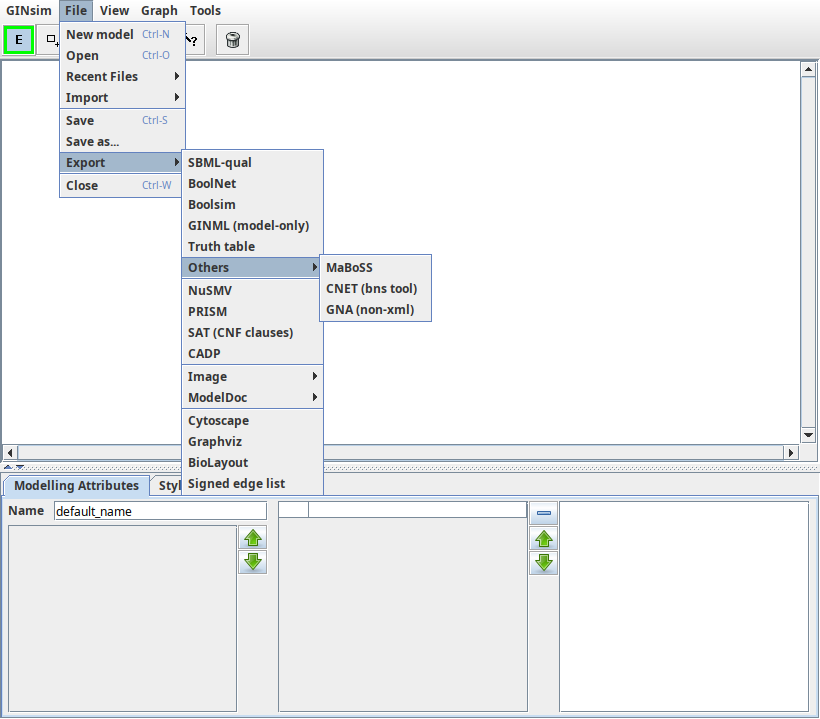The image size is (820, 719).
Task: Click the green up arrow in Modelling Attributes panel
Action: [252, 538]
